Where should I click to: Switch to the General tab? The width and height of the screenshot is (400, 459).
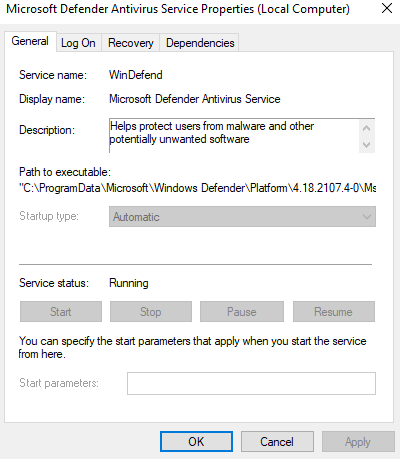click(30, 41)
